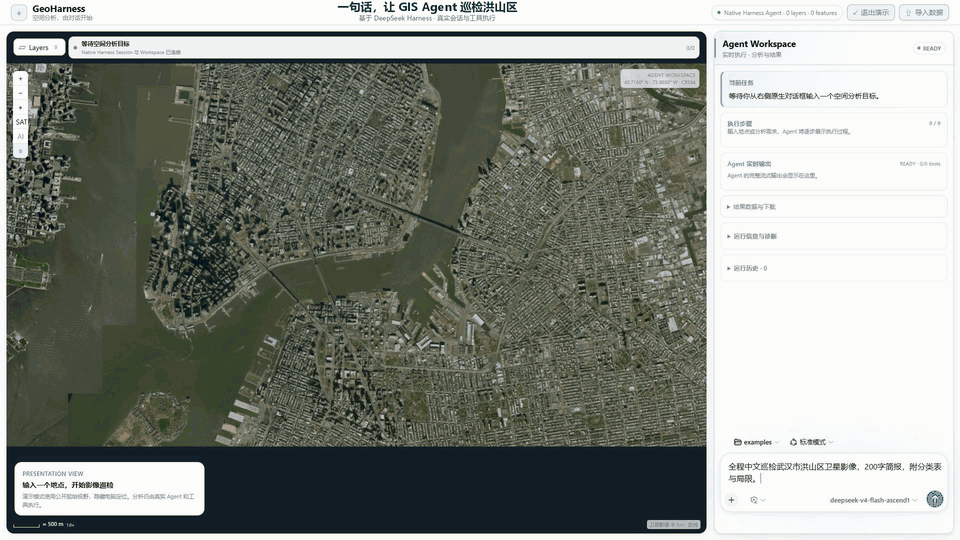Expand 运行历史 · 0 section

833,268
